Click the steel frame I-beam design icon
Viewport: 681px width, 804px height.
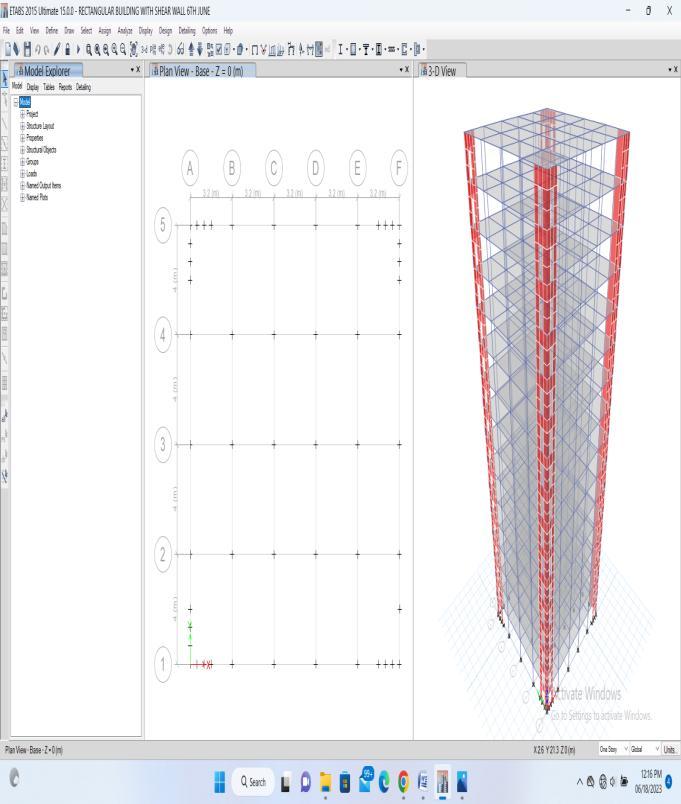tap(340, 49)
